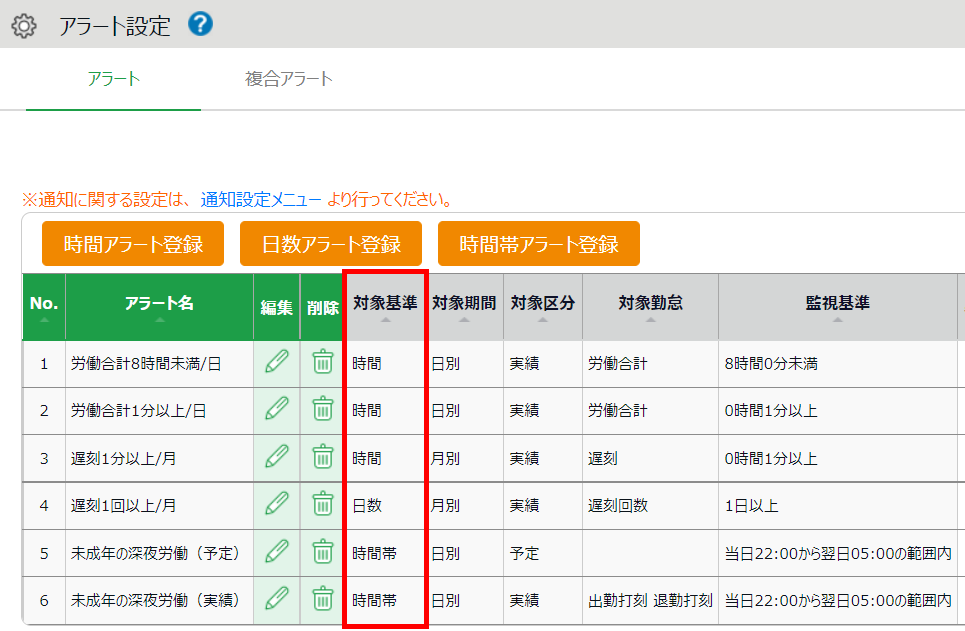This screenshot has width=965, height=631.
Task: Select the alert name 遅刻1分以上/月
Action: point(124,458)
